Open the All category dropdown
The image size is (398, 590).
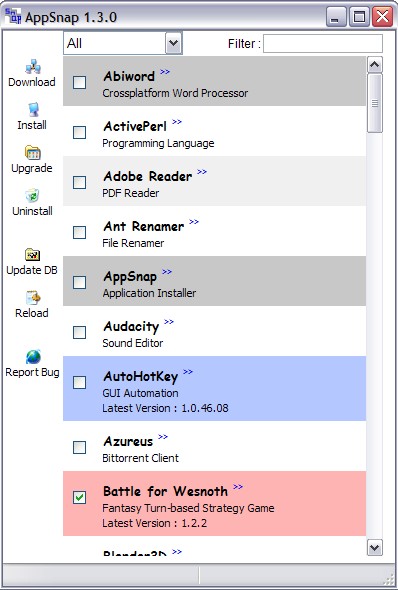point(123,43)
